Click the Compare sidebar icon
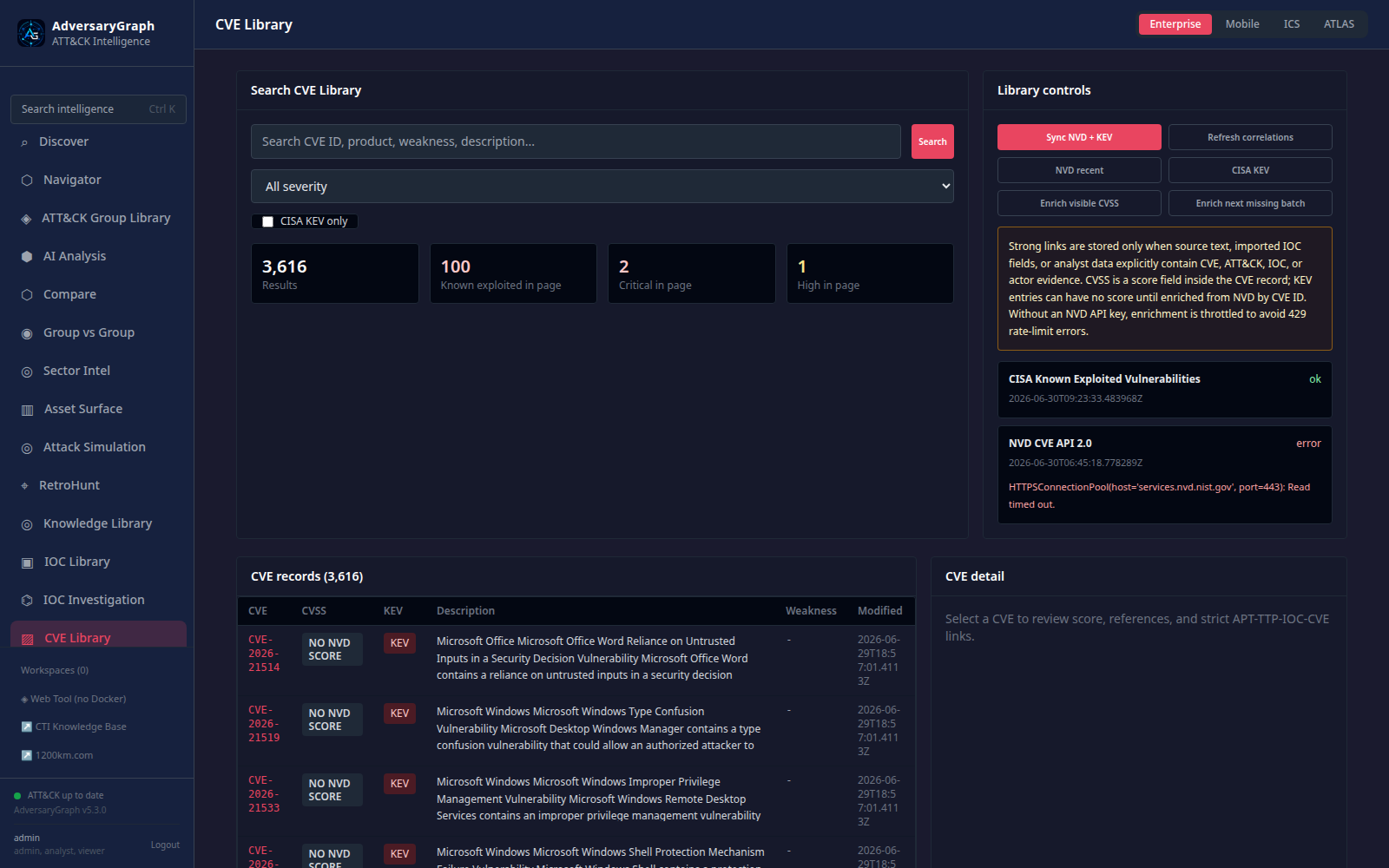This screenshot has height=868, width=1389. [27, 295]
